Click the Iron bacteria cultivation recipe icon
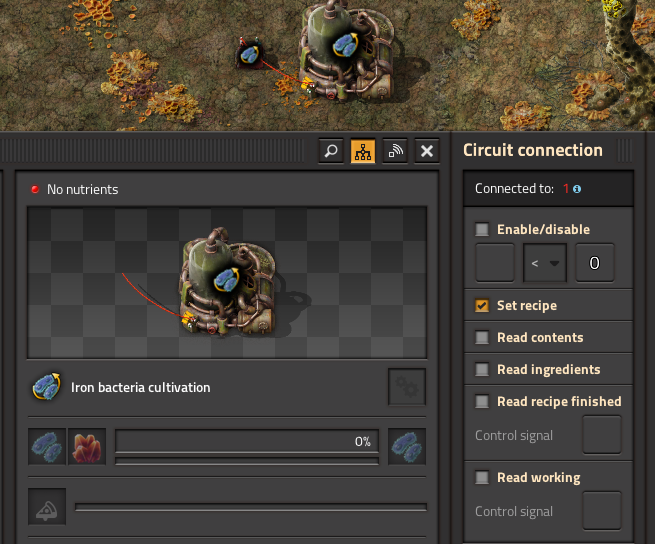 point(46,386)
